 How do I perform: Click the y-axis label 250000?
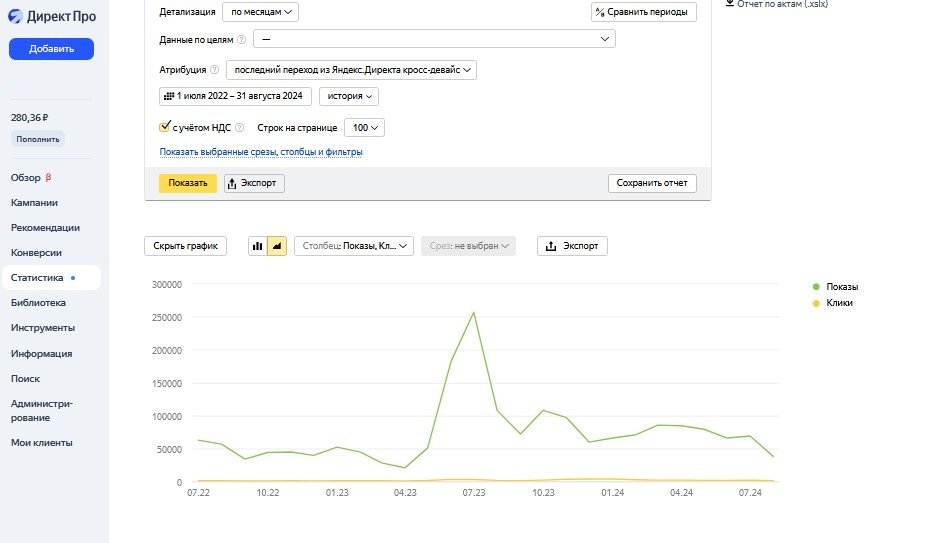[167, 317]
